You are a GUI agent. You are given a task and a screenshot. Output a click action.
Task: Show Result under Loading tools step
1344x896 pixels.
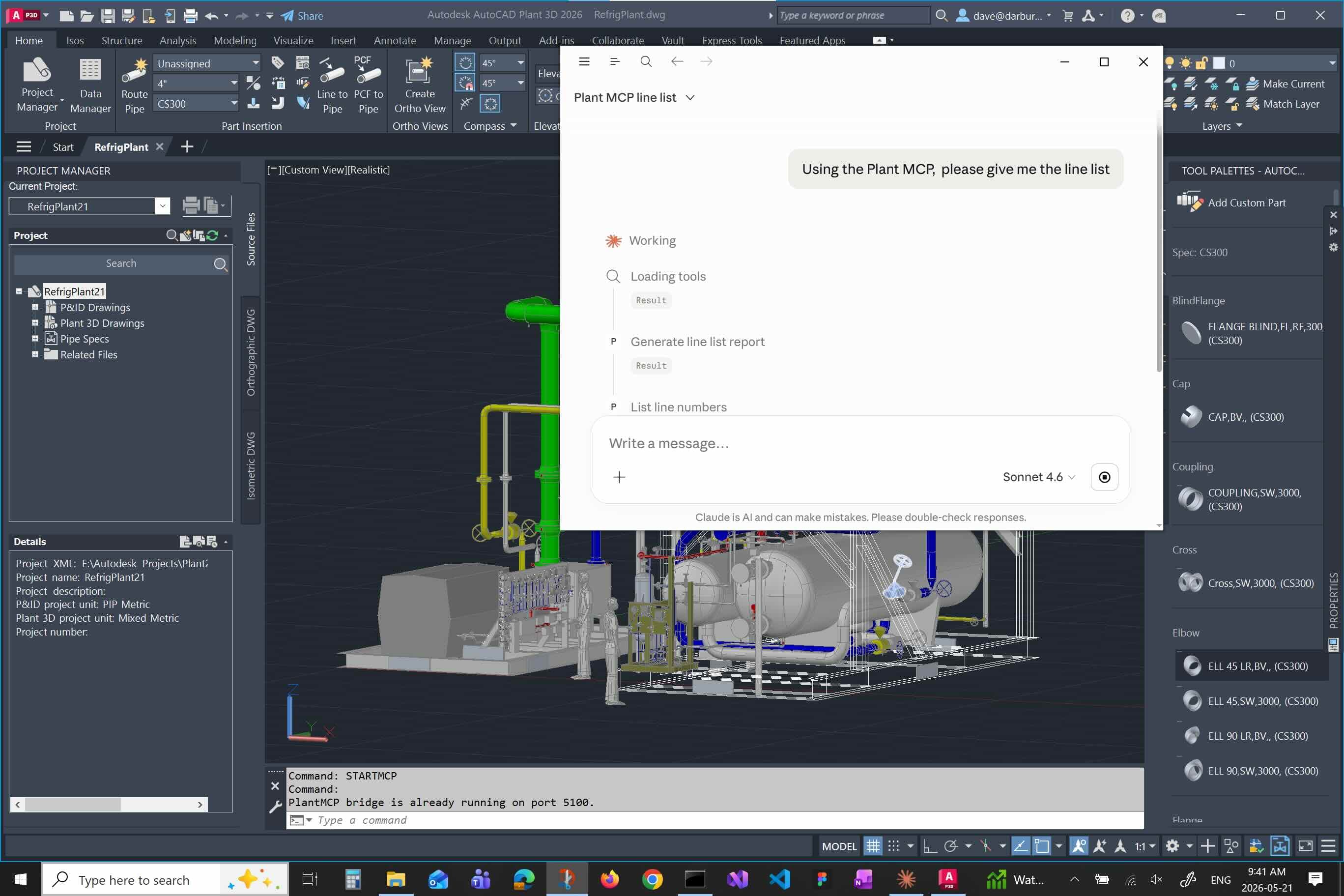pos(651,300)
